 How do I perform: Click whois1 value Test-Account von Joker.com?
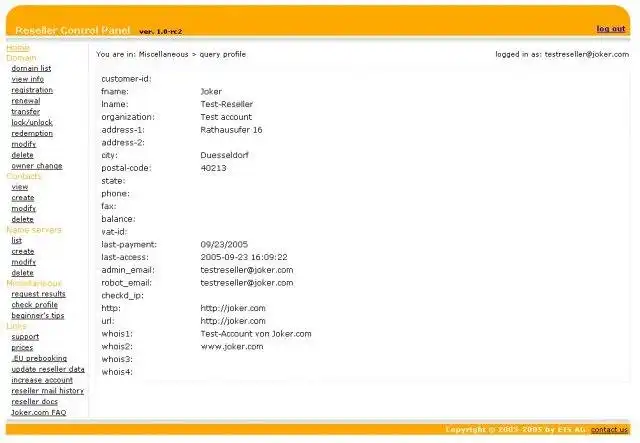pyautogui.click(x=256, y=334)
